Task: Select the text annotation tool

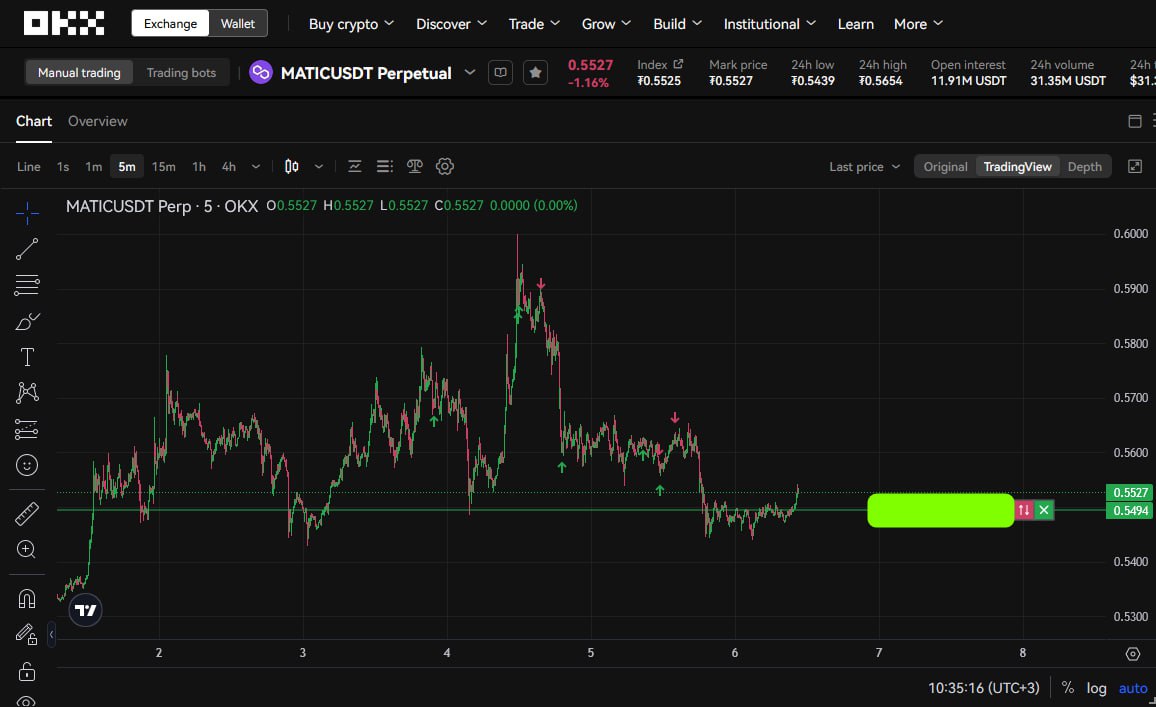Action: point(27,357)
